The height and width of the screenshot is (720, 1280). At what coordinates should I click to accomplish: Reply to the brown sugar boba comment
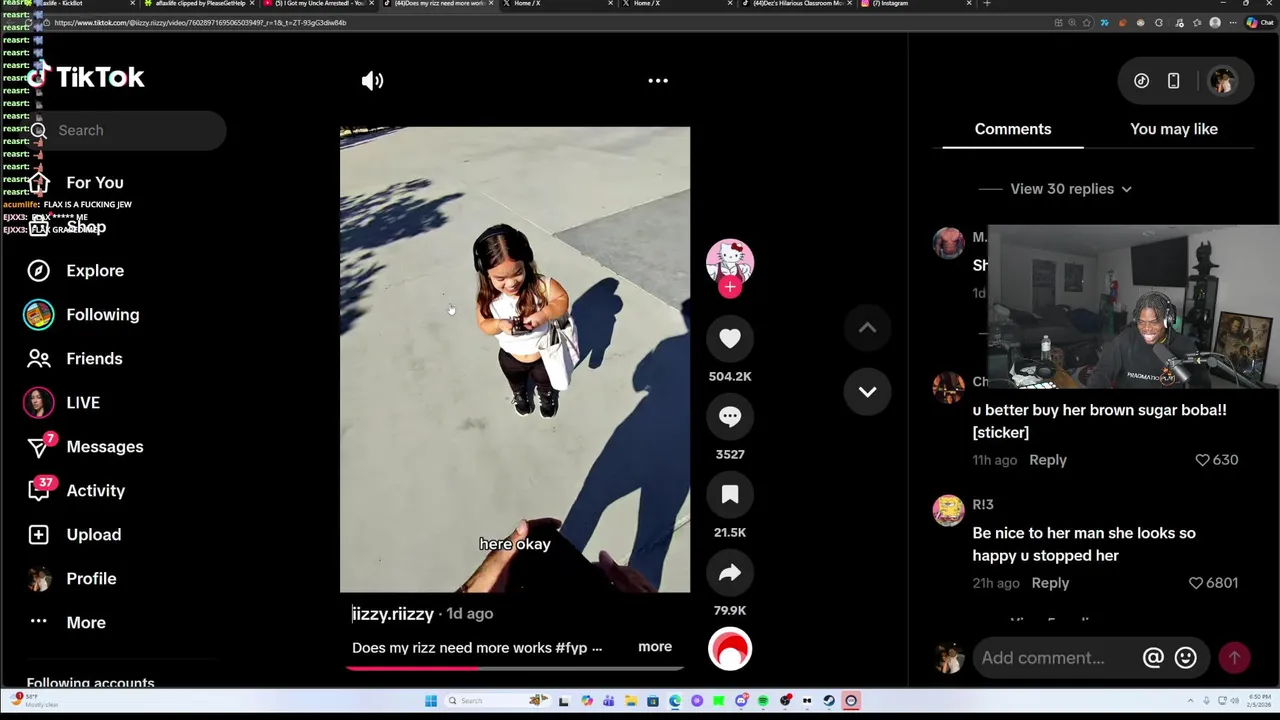click(x=1048, y=460)
